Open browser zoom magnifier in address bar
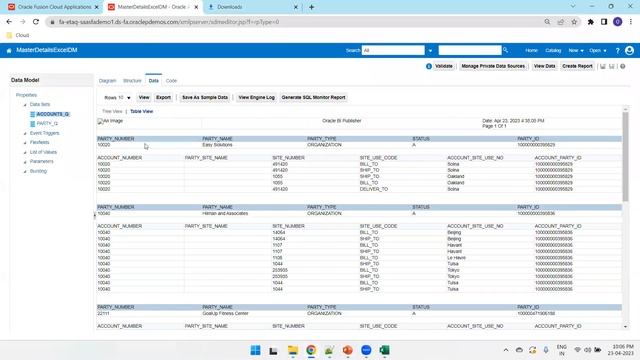 (x=547, y=22)
